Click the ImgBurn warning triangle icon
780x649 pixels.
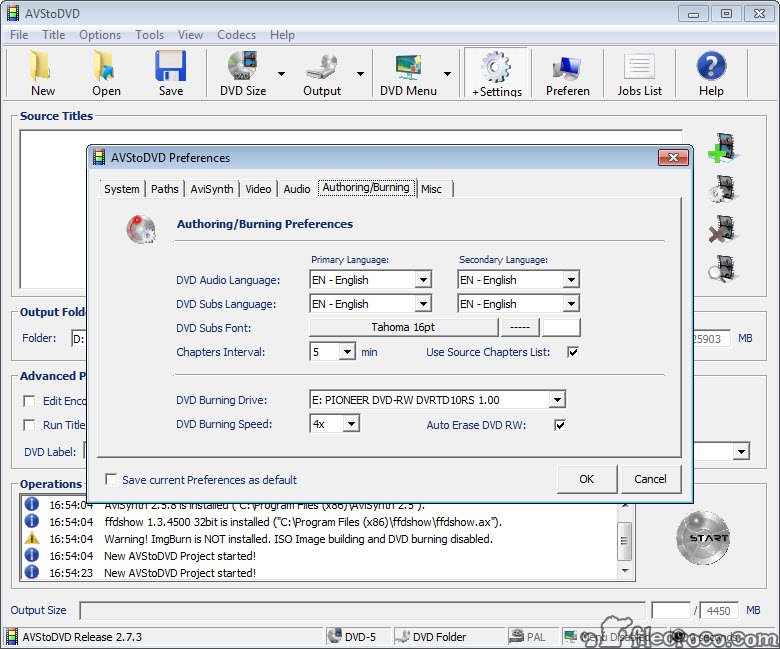(32, 539)
